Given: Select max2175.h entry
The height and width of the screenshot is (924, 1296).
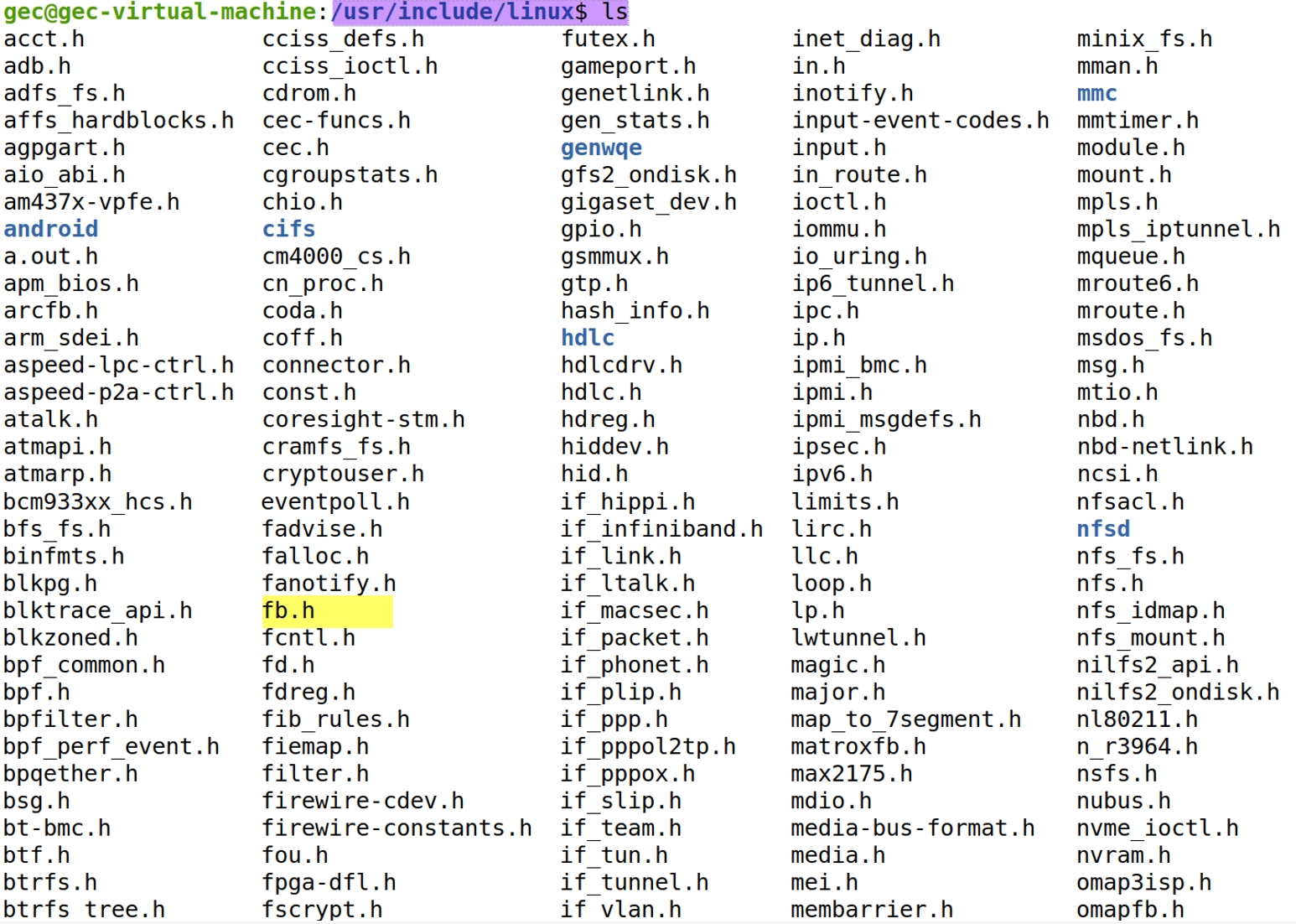Looking at the screenshot, I should 852,774.
